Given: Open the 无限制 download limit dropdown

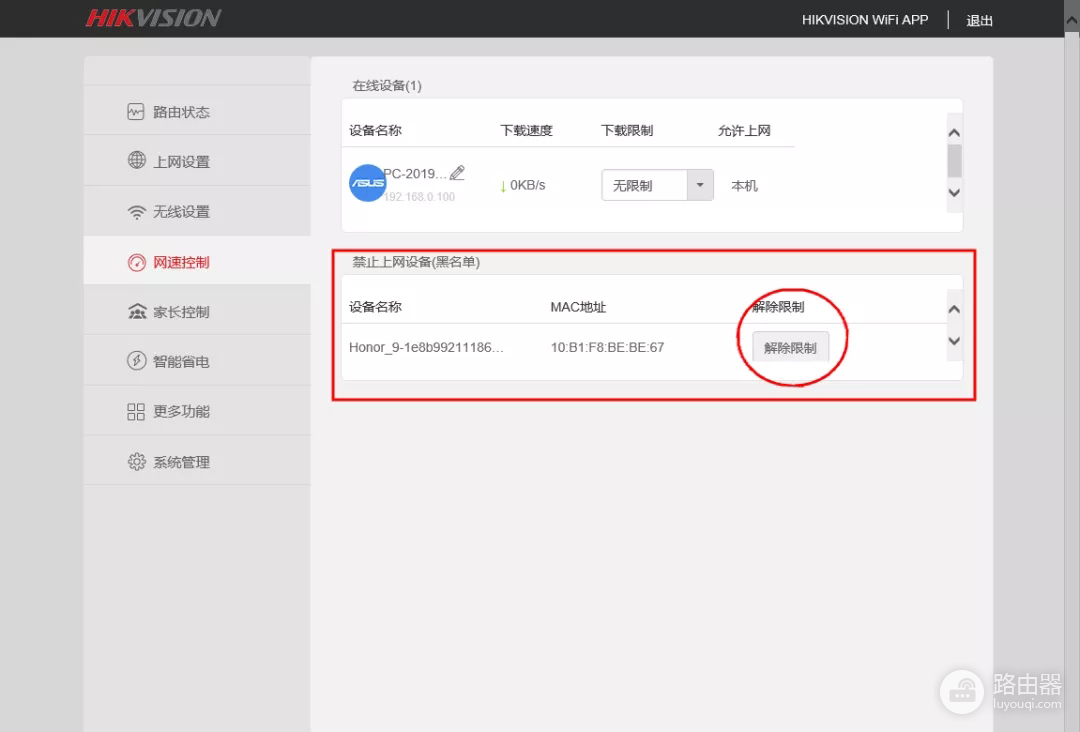Looking at the screenshot, I should pyautogui.click(x=644, y=185).
